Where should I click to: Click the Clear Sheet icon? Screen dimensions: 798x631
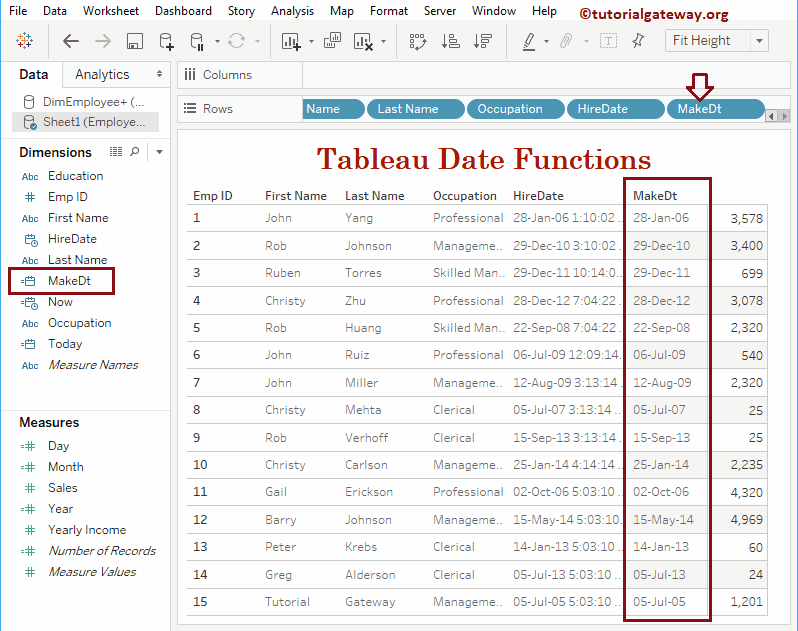(x=363, y=41)
